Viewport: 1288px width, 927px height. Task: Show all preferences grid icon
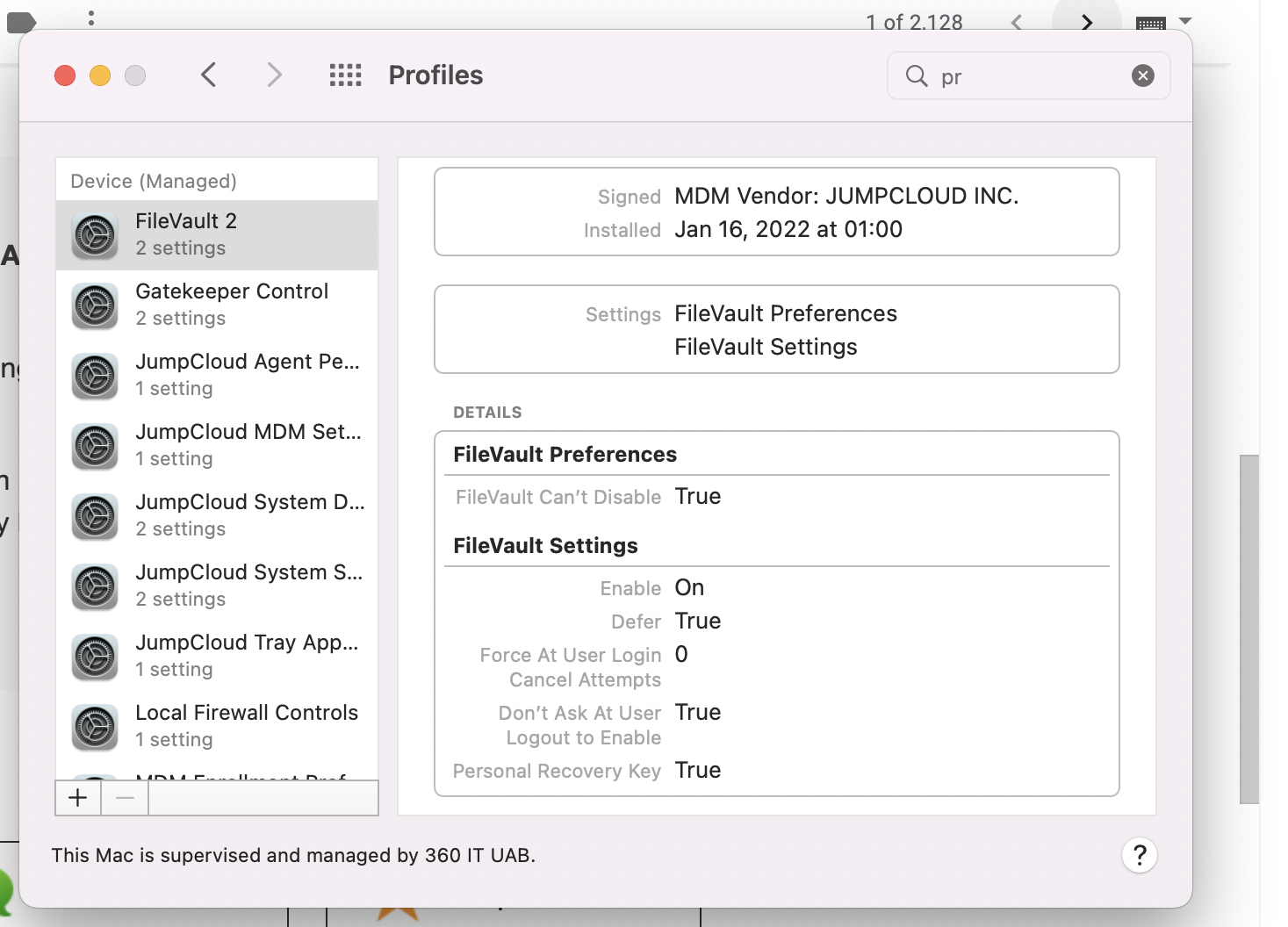(x=345, y=75)
